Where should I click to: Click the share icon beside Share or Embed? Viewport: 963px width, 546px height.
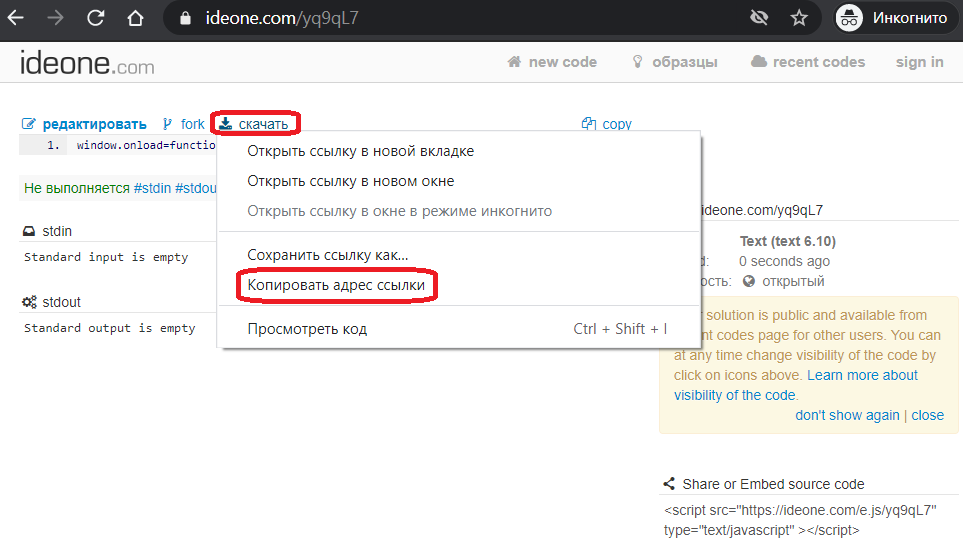pyautogui.click(x=669, y=484)
